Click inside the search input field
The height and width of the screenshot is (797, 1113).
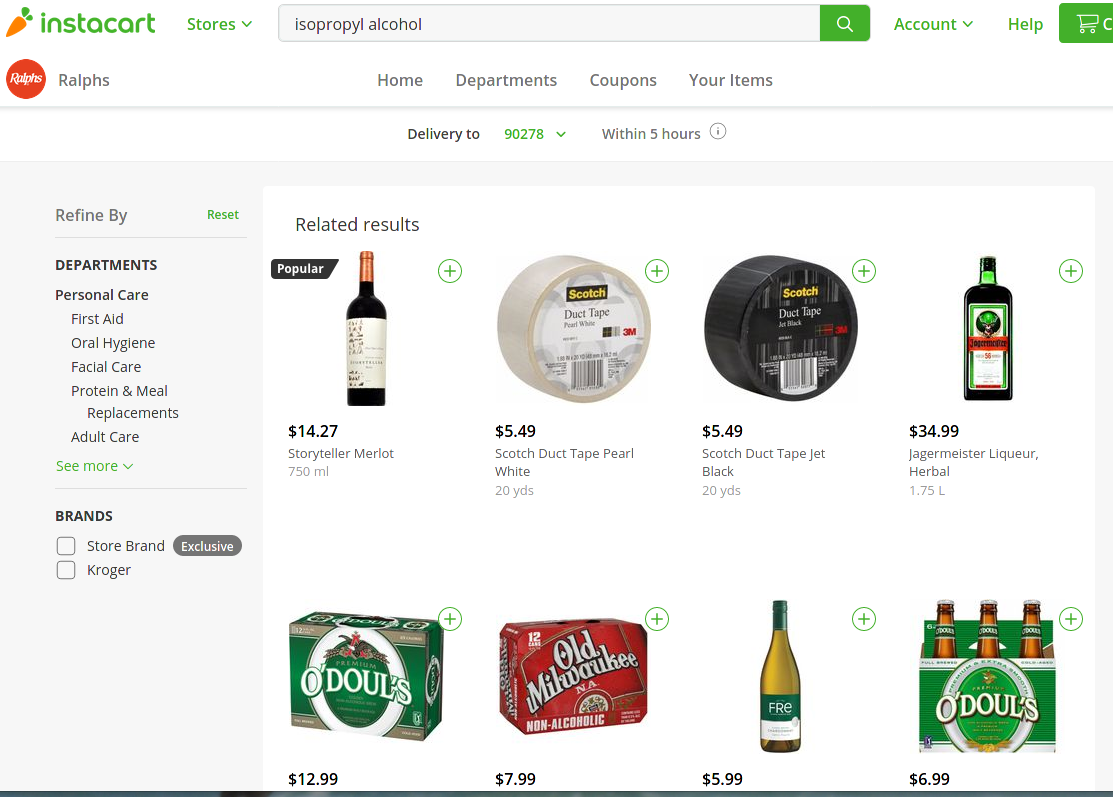pyautogui.click(x=550, y=22)
